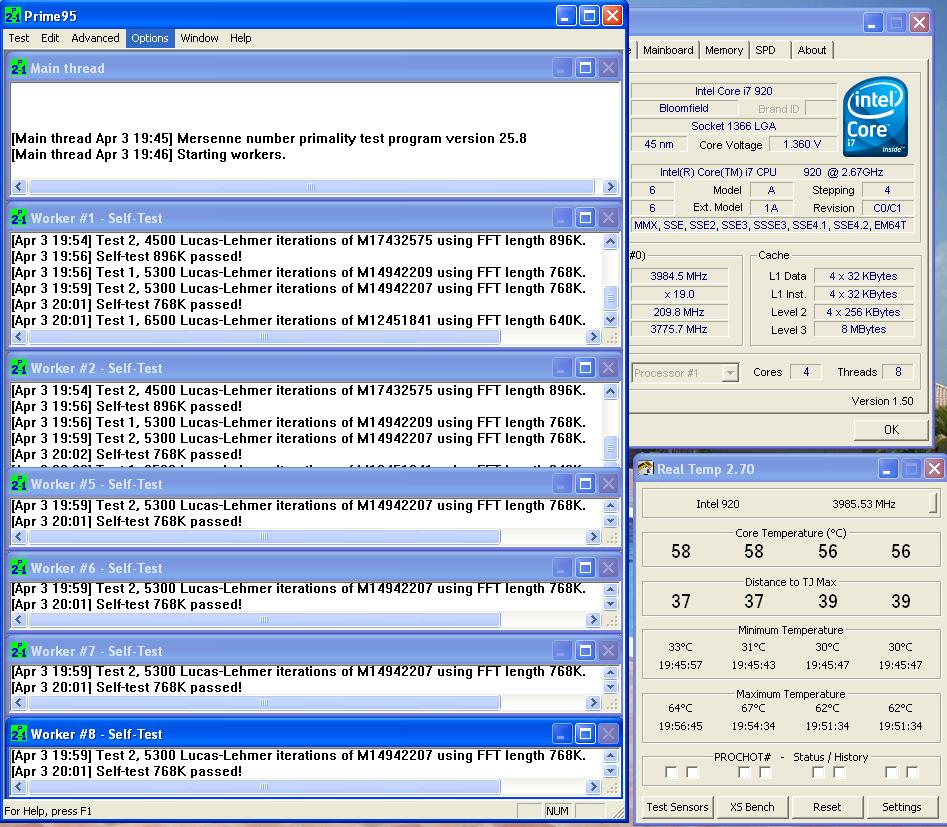Click the Reset button in Real Temp
The width and height of the screenshot is (947, 827).
827,807
